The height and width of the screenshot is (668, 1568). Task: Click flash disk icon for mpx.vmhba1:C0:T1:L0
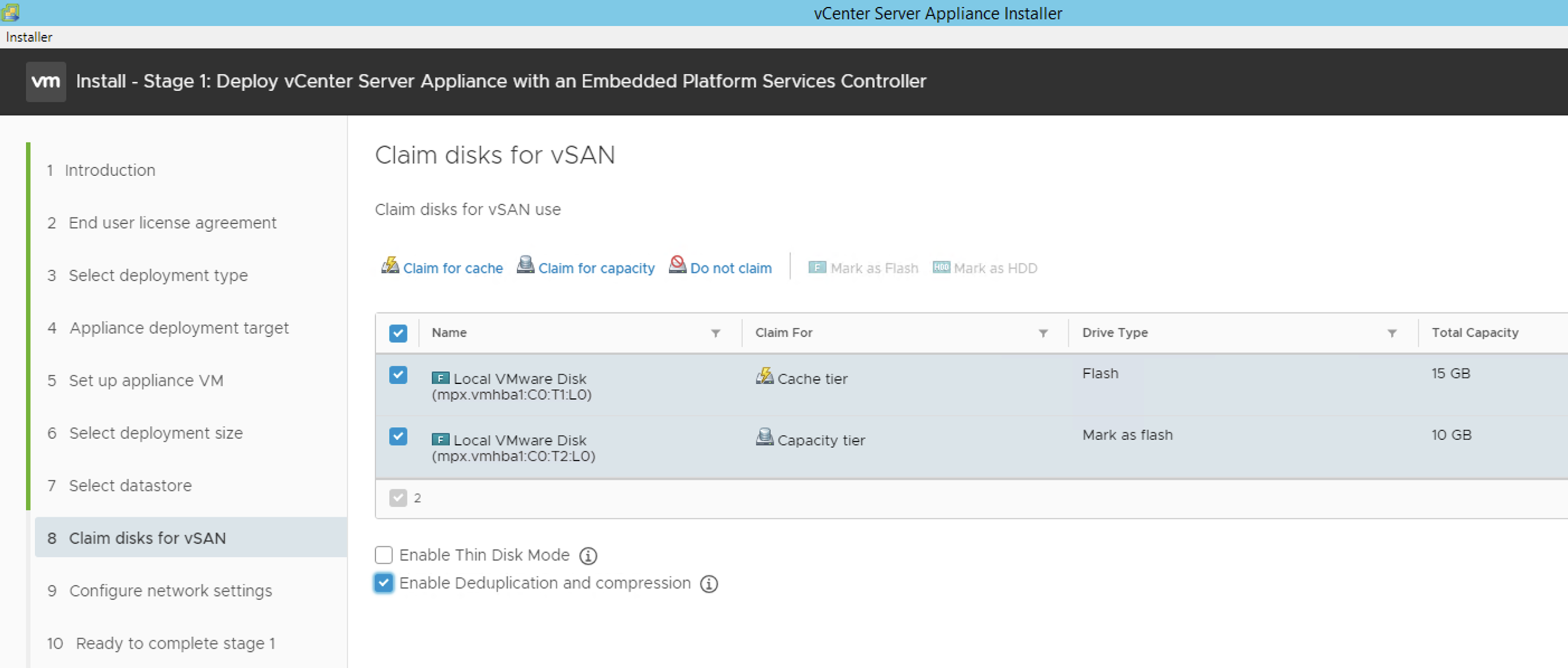click(x=440, y=378)
